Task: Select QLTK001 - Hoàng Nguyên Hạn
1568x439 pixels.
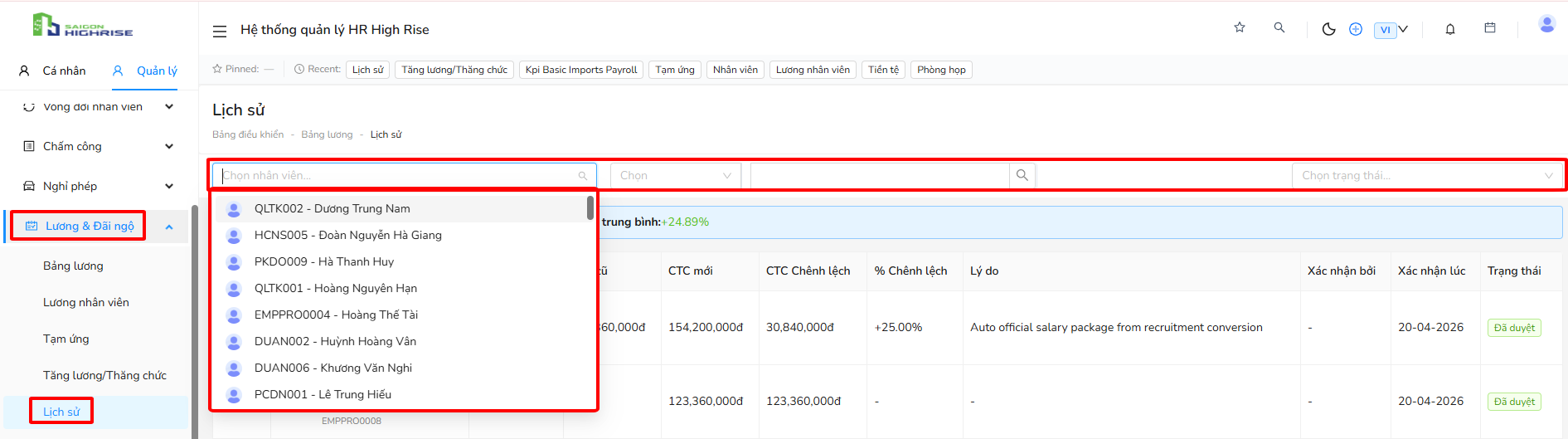Action: point(401,288)
